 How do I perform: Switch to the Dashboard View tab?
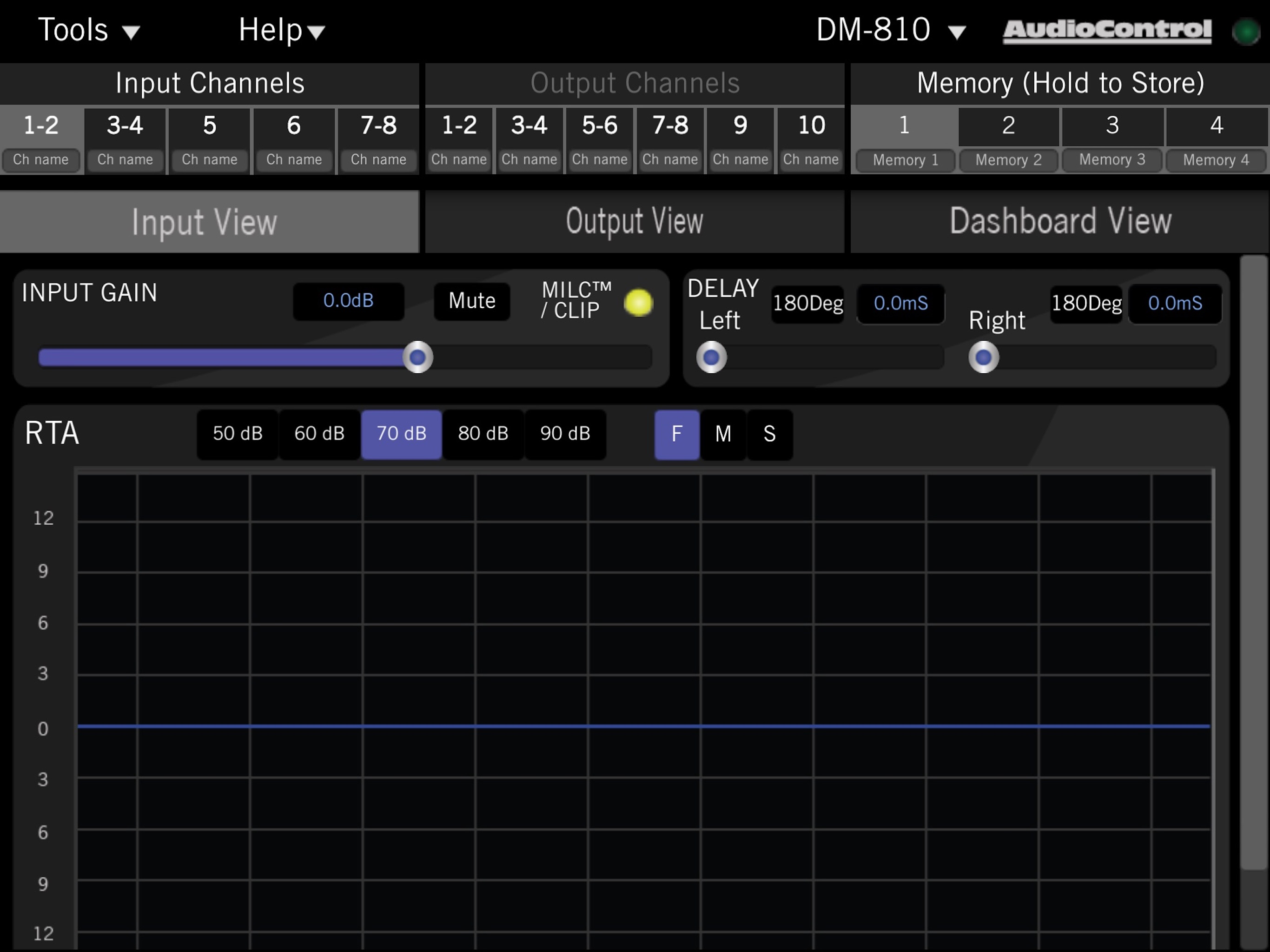click(x=1059, y=222)
